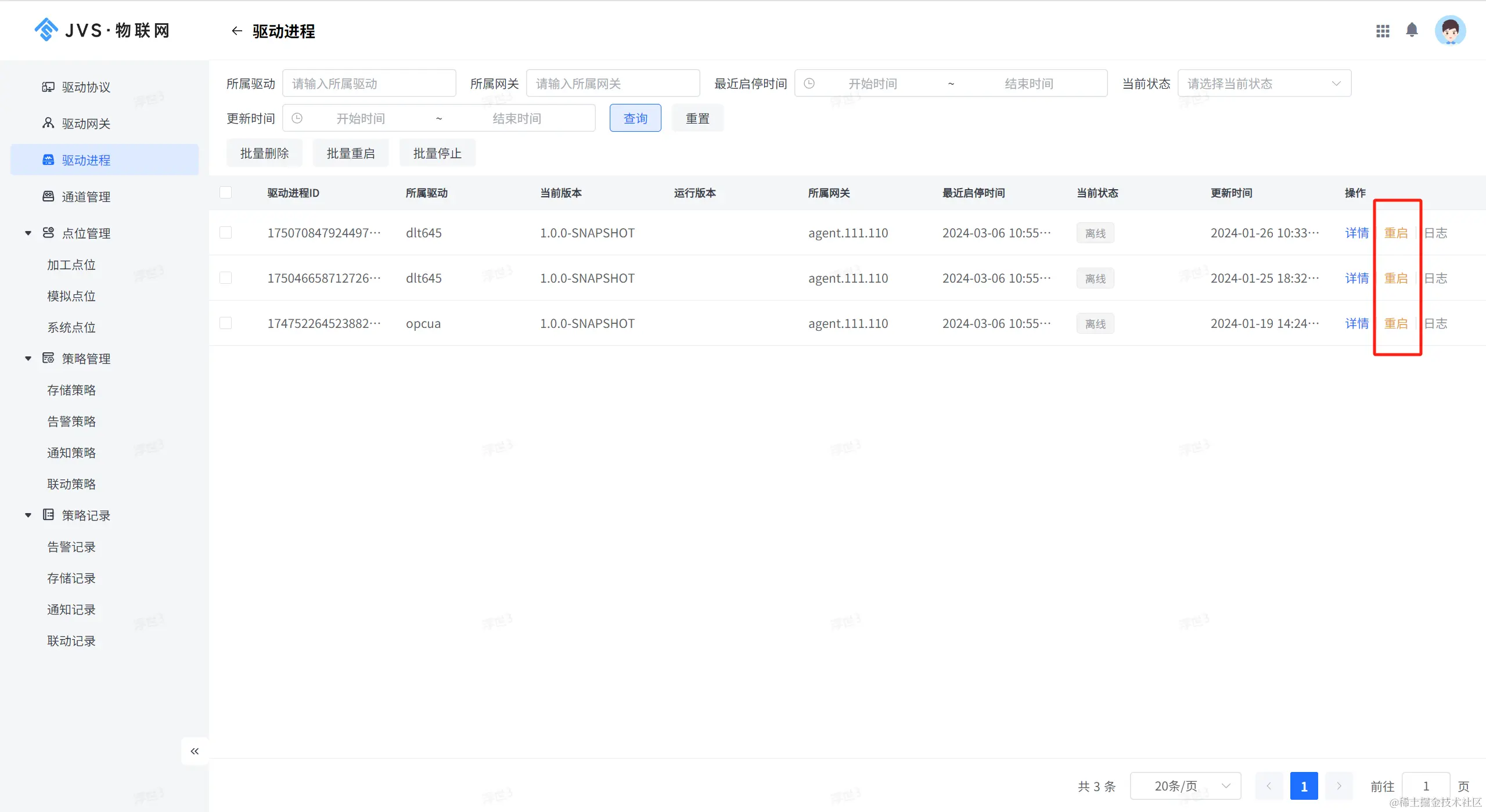The width and height of the screenshot is (1486, 812).
Task: Click the 批量停止 button
Action: 437,153
